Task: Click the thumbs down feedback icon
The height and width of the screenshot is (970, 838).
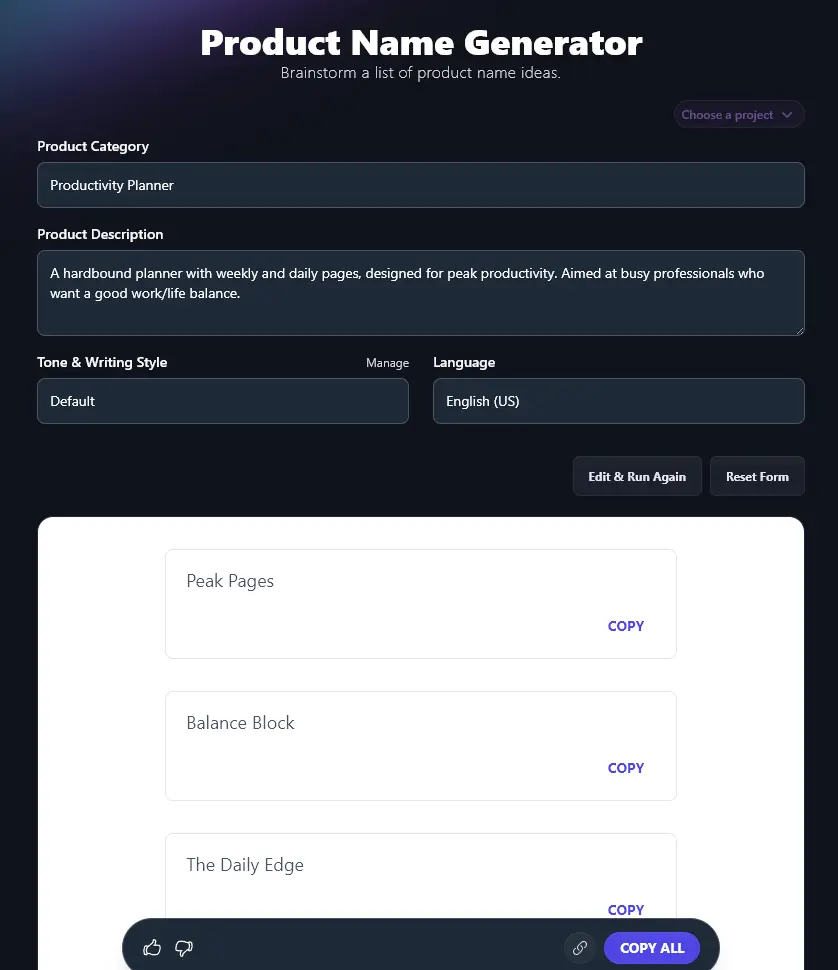Action: [183, 947]
